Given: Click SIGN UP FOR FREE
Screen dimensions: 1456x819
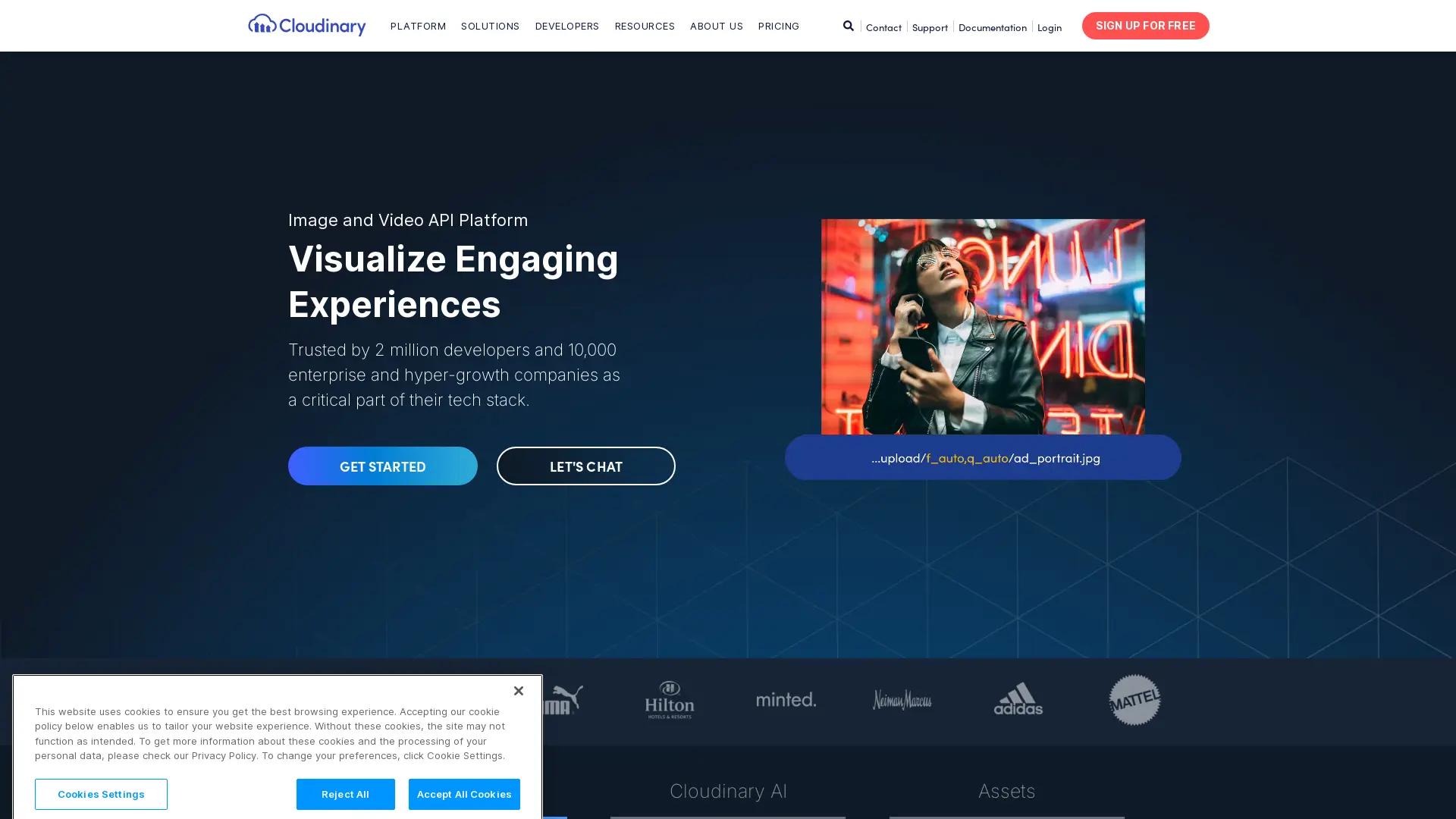Looking at the screenshot, I should [1145, 25].
